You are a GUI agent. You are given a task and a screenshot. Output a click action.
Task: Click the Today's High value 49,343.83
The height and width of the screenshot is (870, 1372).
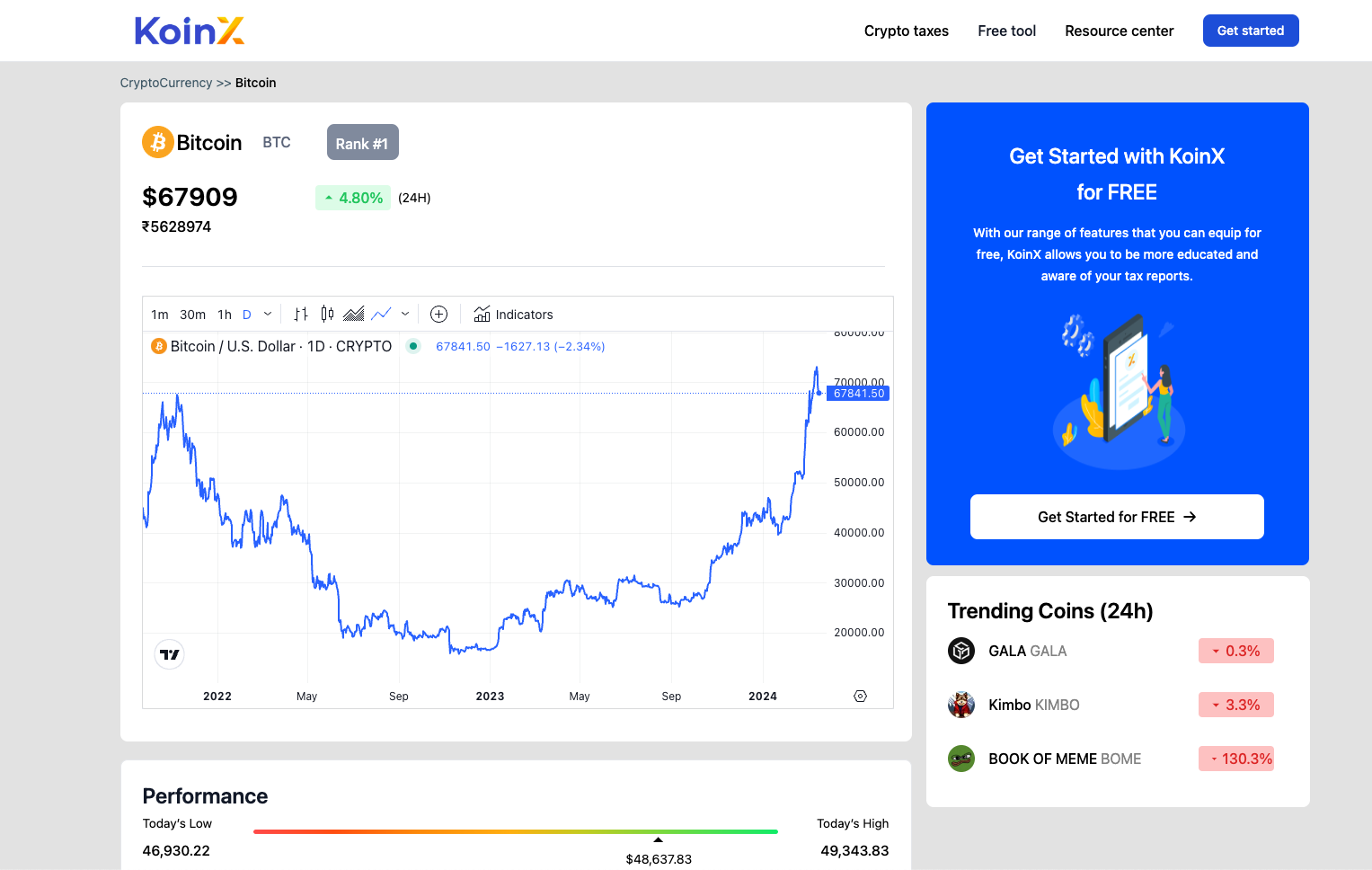854,851
